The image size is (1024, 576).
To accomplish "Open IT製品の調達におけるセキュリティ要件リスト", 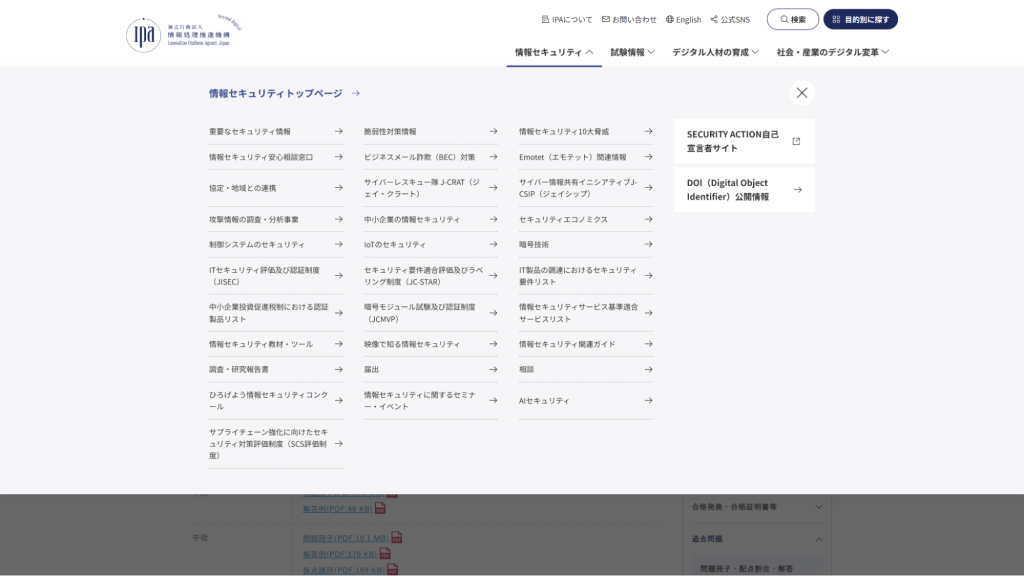I will point(586,276).
